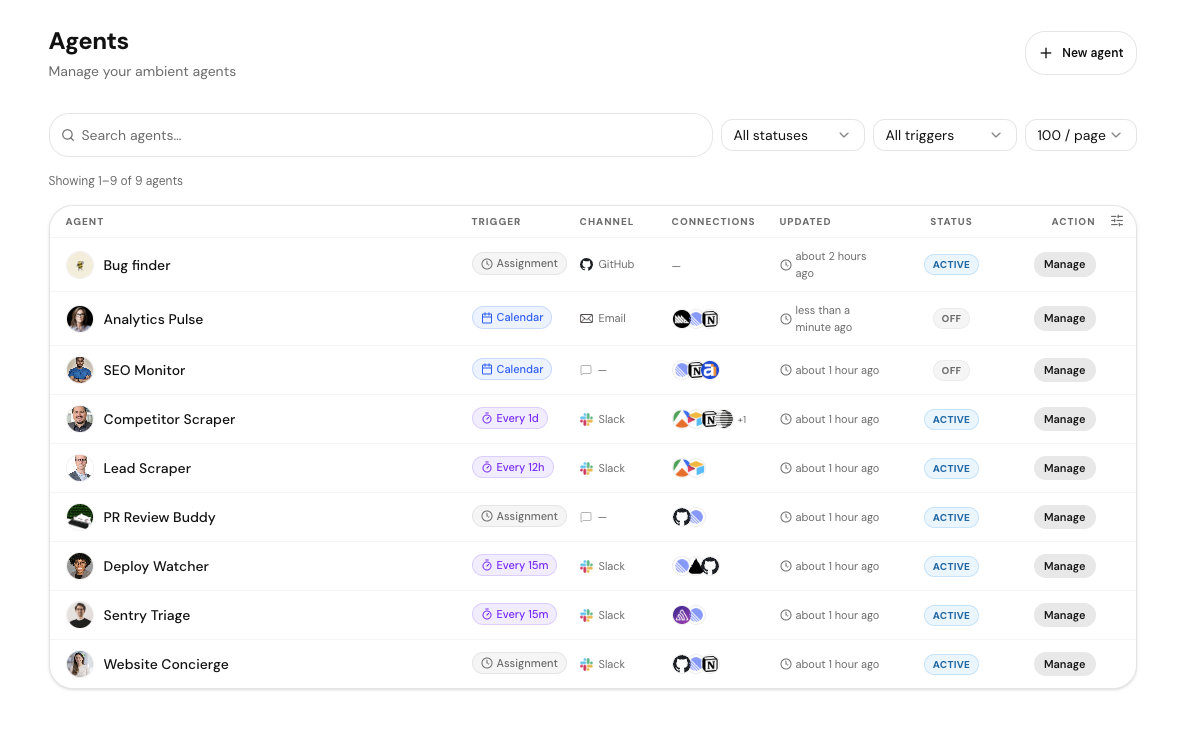Click the GitHub connection icon for PR Review Buddy
The width and height of the screenshot is (1187, 748).
click(x=682, y=517)
